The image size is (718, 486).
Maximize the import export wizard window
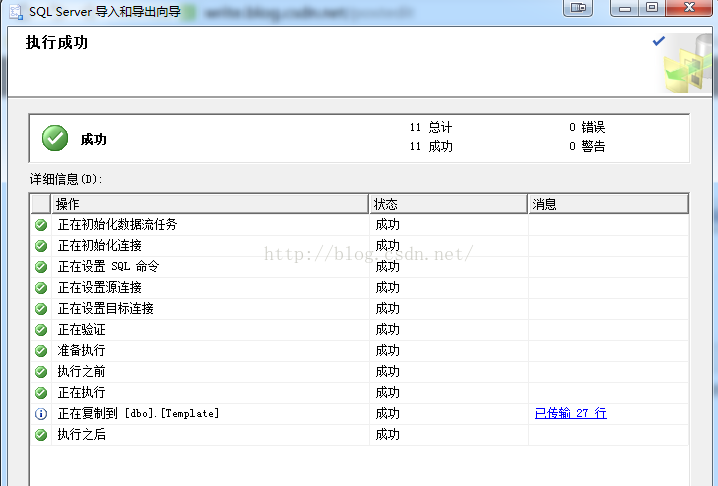tap(652, 8)
